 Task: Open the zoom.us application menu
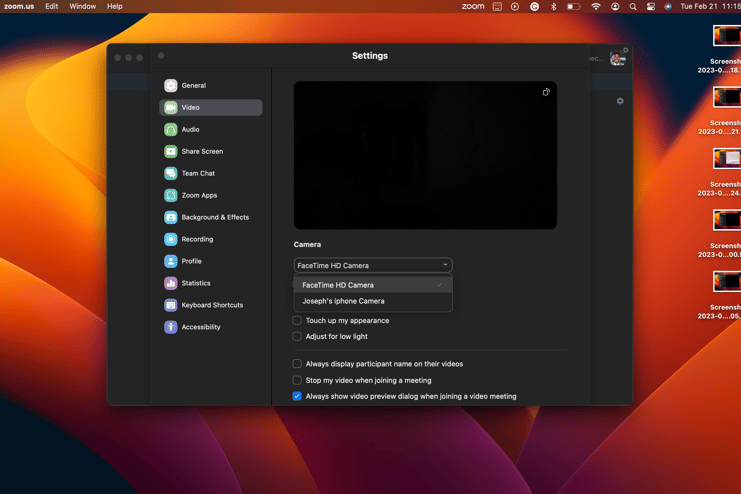tap(19, 7)
